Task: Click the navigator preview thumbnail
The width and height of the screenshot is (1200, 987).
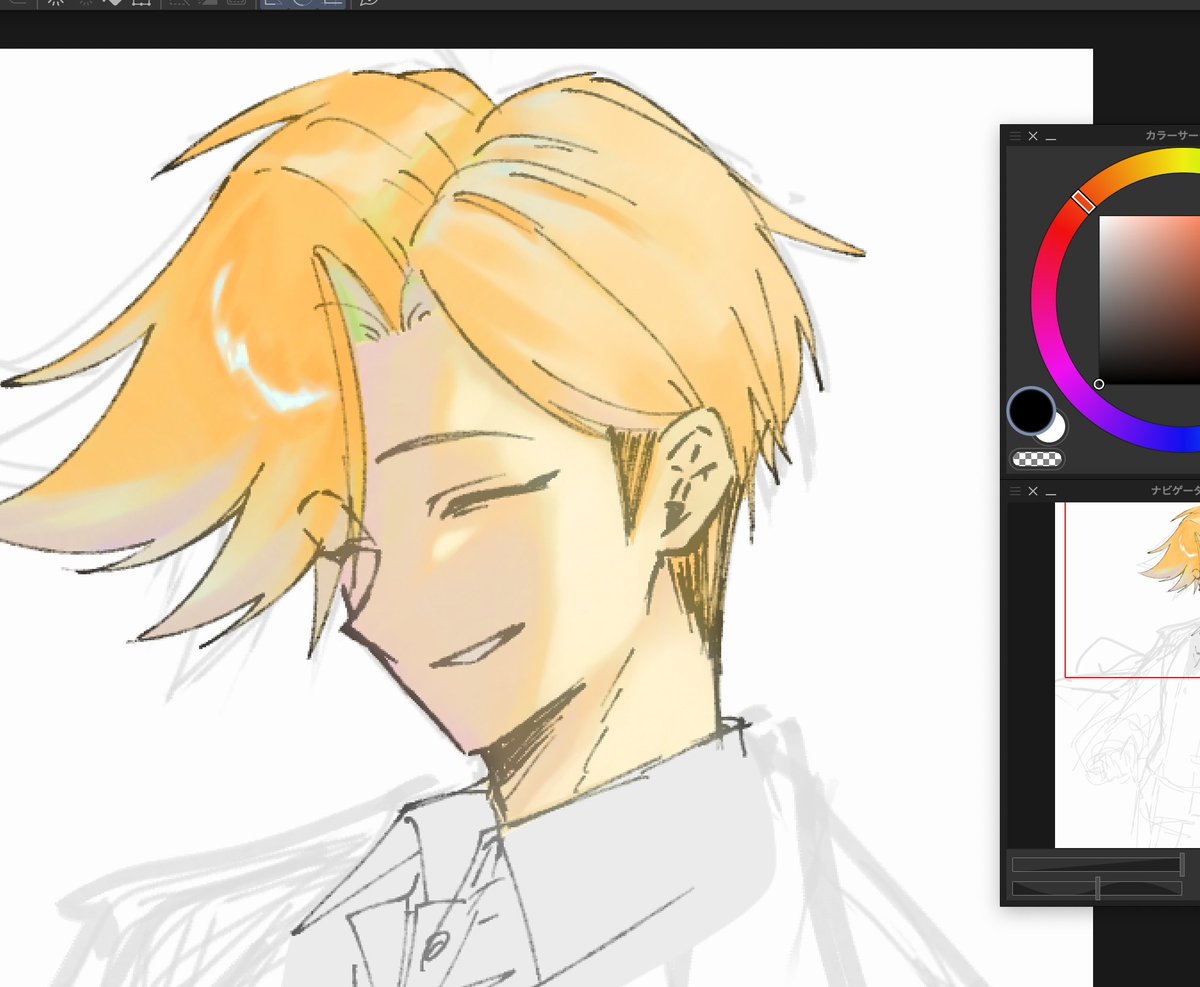Action: point(1127,675)
